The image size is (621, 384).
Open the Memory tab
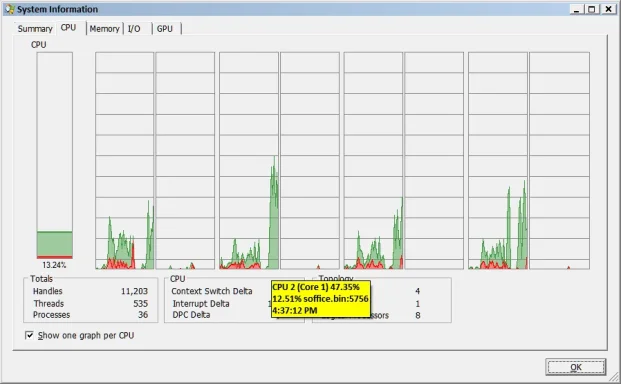[105, 29]
